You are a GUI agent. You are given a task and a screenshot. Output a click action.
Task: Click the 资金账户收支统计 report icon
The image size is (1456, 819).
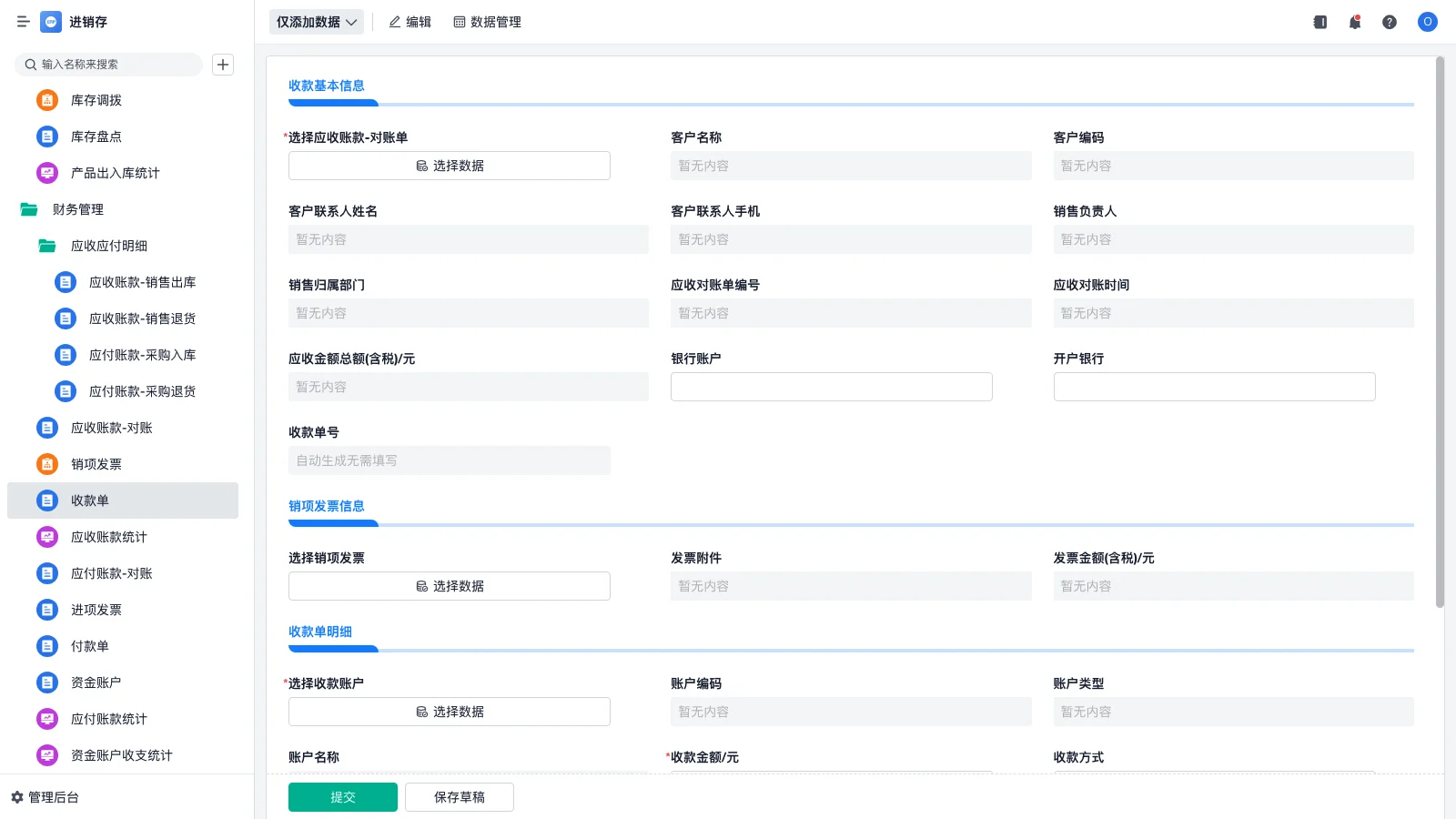click(47, 755)
